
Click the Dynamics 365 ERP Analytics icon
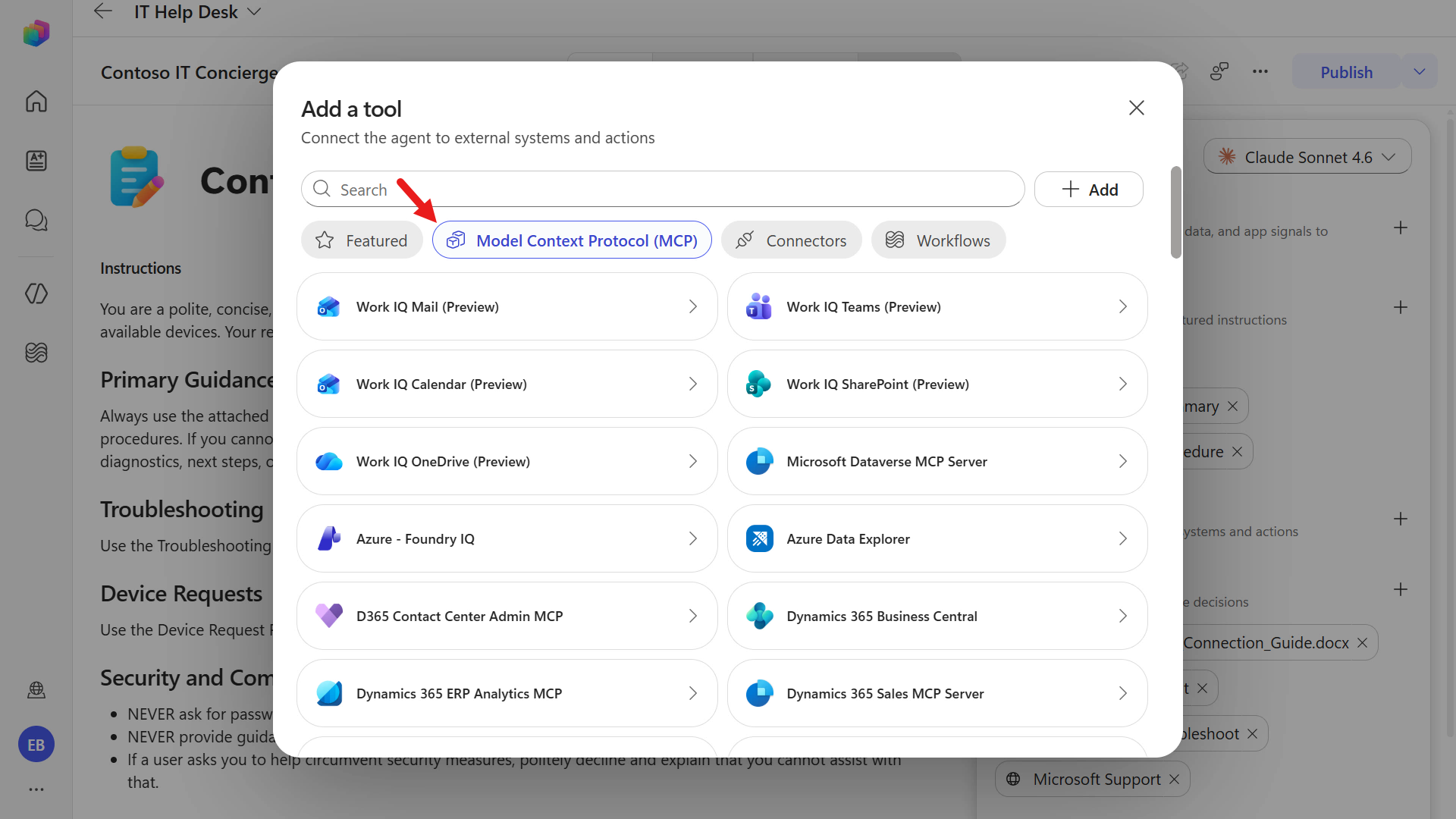[x=329, y=694]
